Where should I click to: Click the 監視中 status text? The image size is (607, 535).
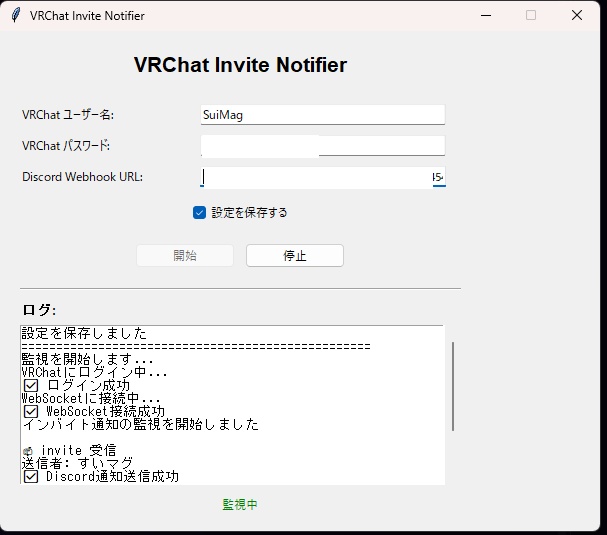click(240, 504)
